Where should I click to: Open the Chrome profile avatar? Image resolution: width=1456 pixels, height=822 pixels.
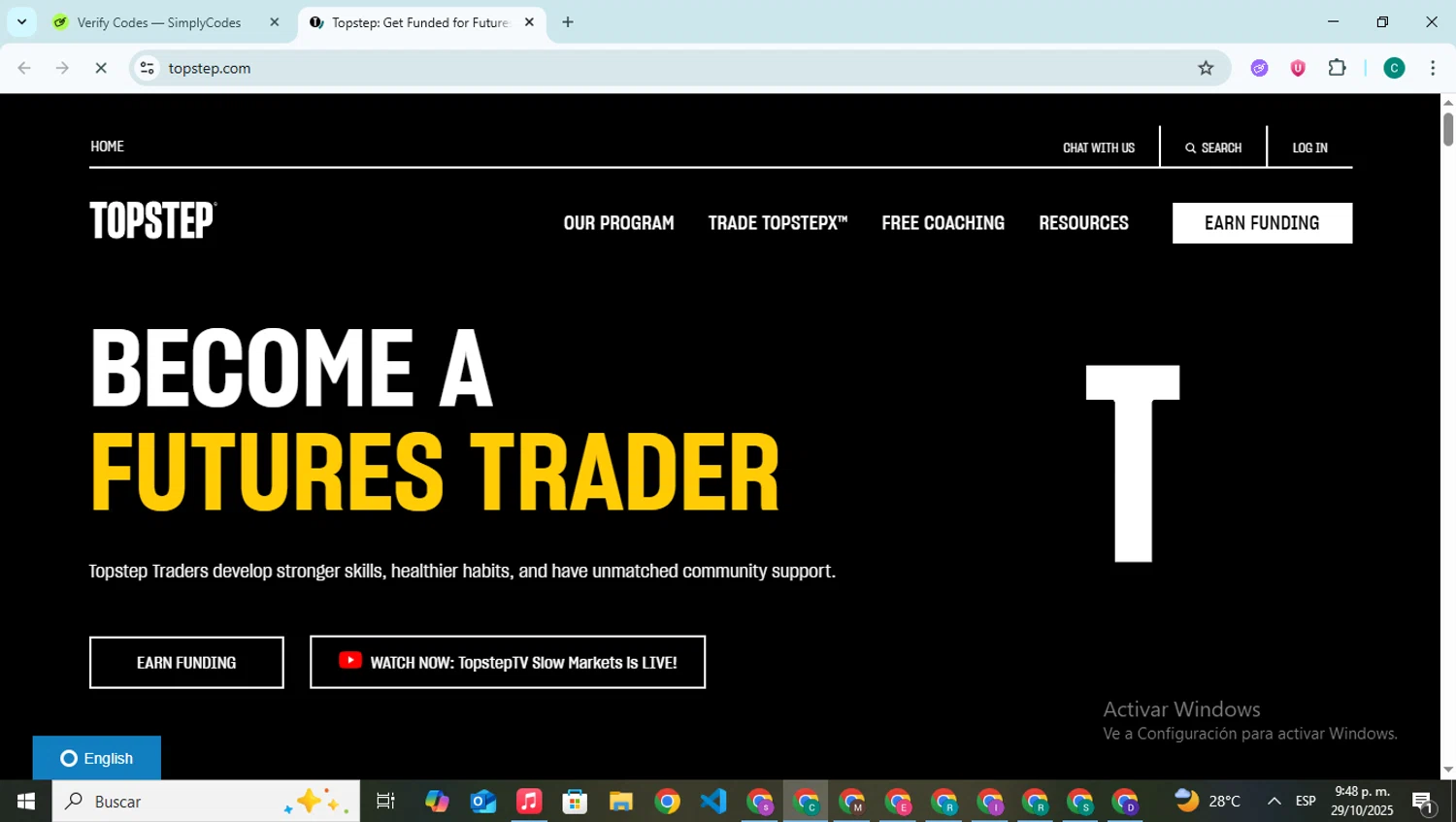1394,68
